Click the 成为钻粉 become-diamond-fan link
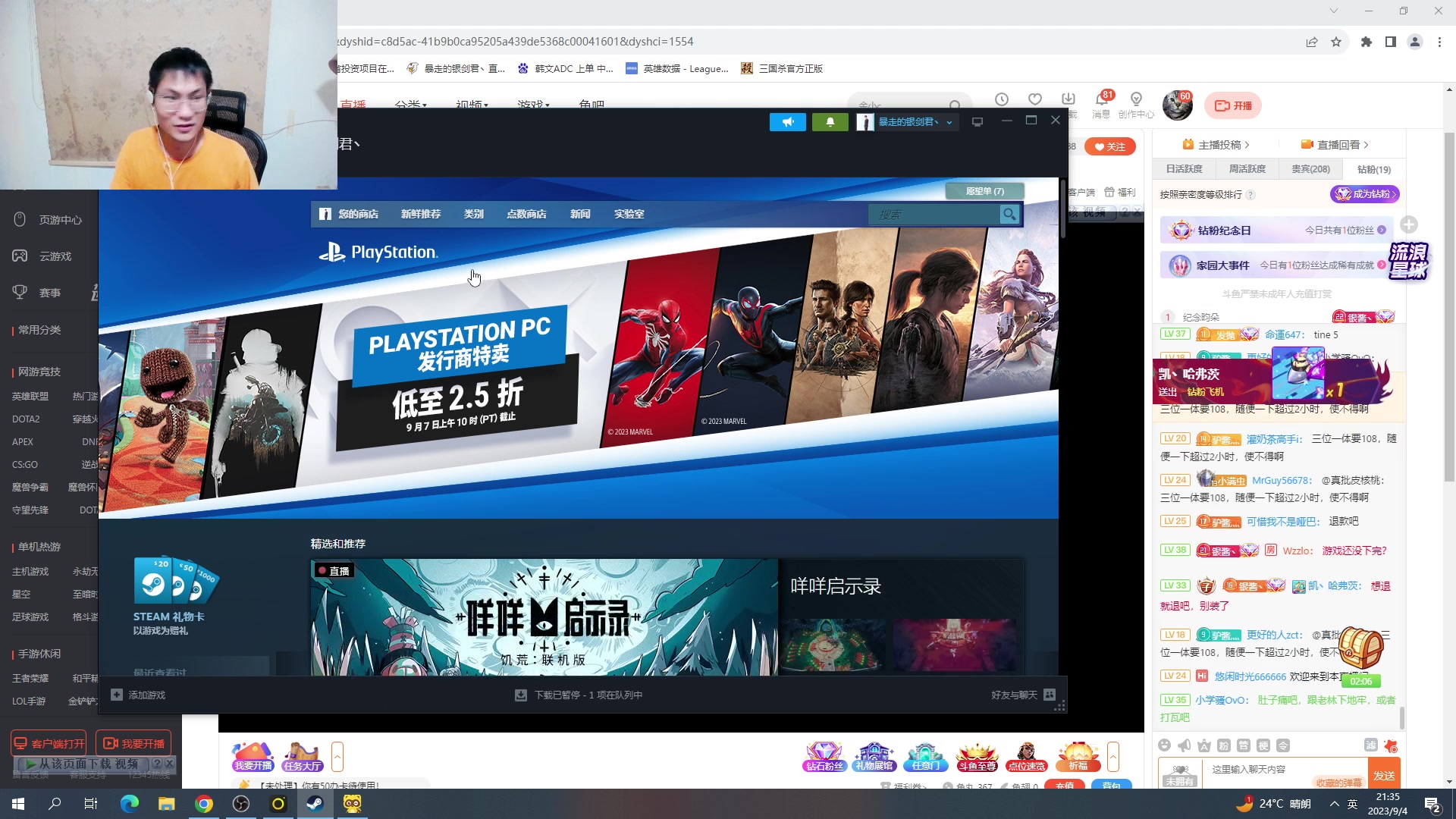The height and width of the screenshot is (819, 1456). [x=1365, y=194]
